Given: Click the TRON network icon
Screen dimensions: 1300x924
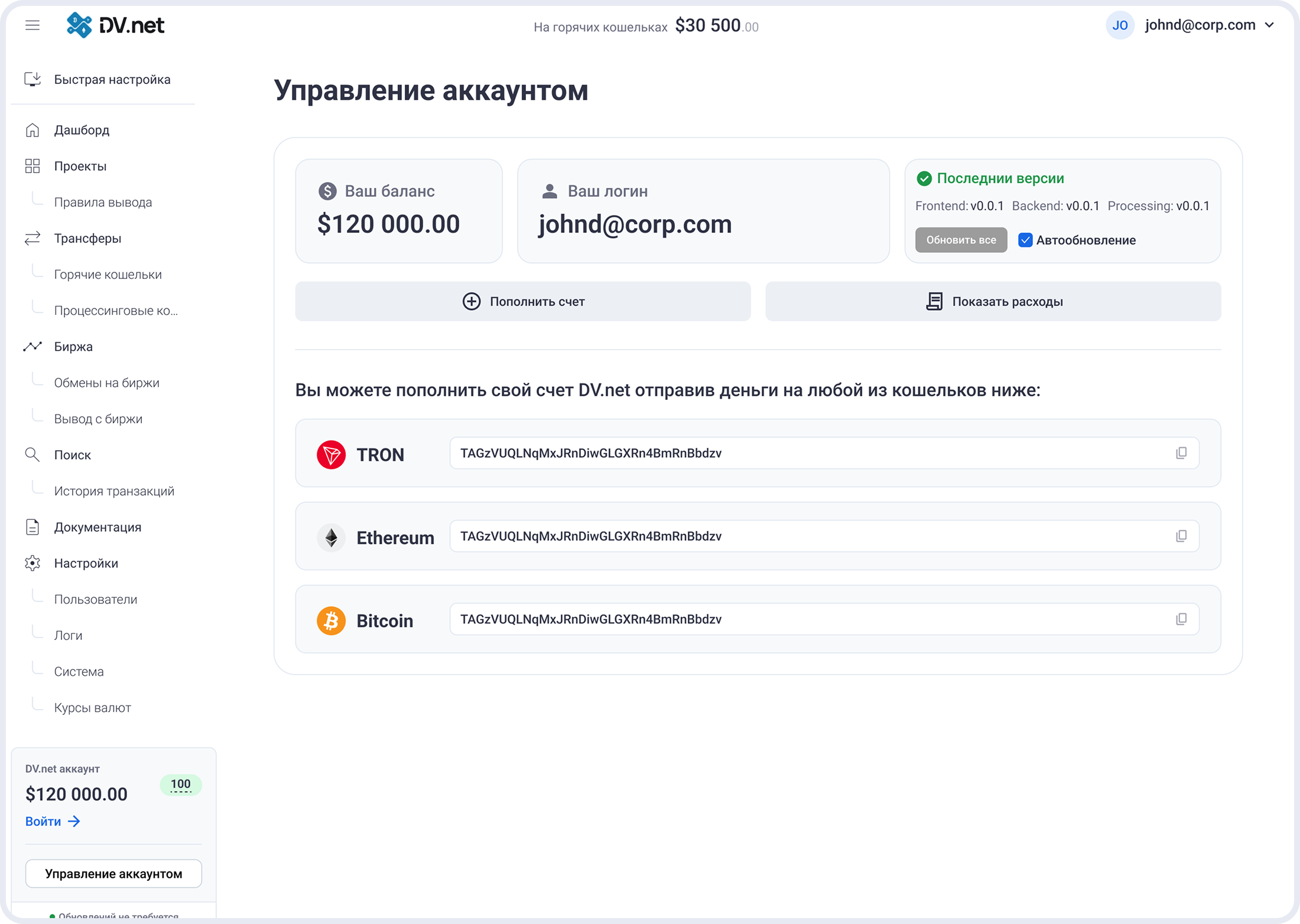Looking at the screenshot, I should (331, 454).
